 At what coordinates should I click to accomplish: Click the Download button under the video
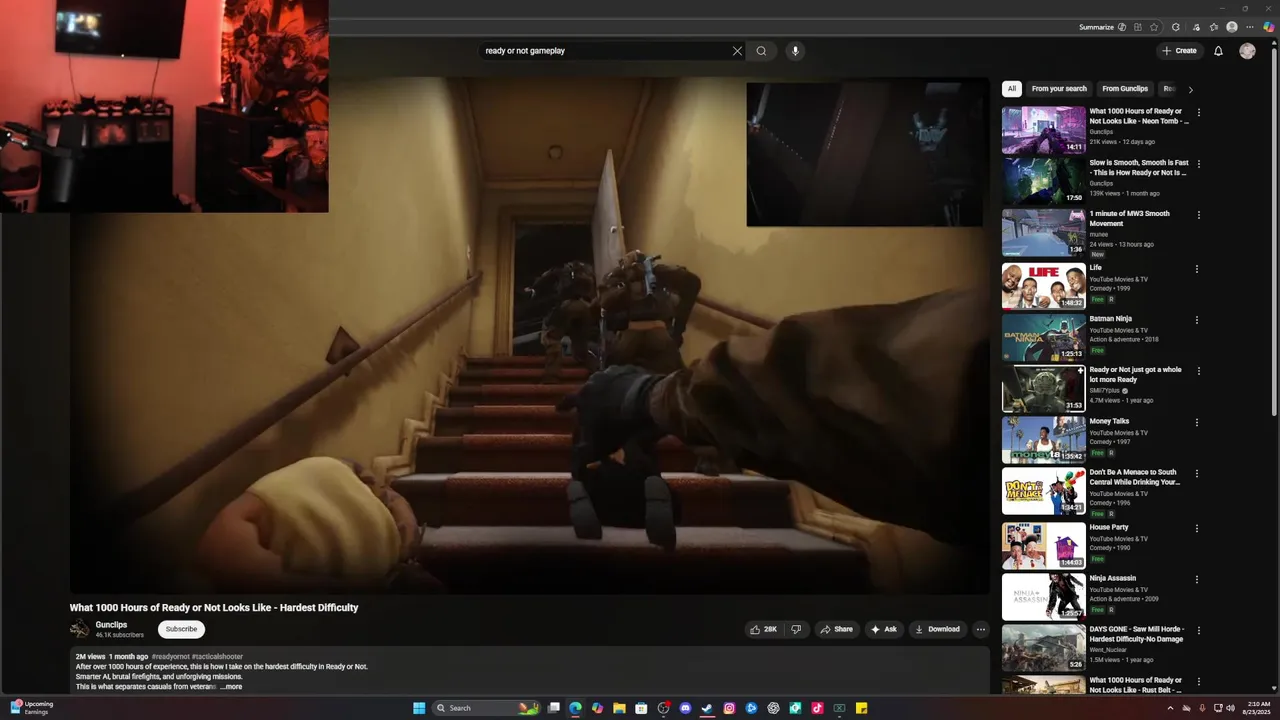pyautogui.click(x=937, y=629)
